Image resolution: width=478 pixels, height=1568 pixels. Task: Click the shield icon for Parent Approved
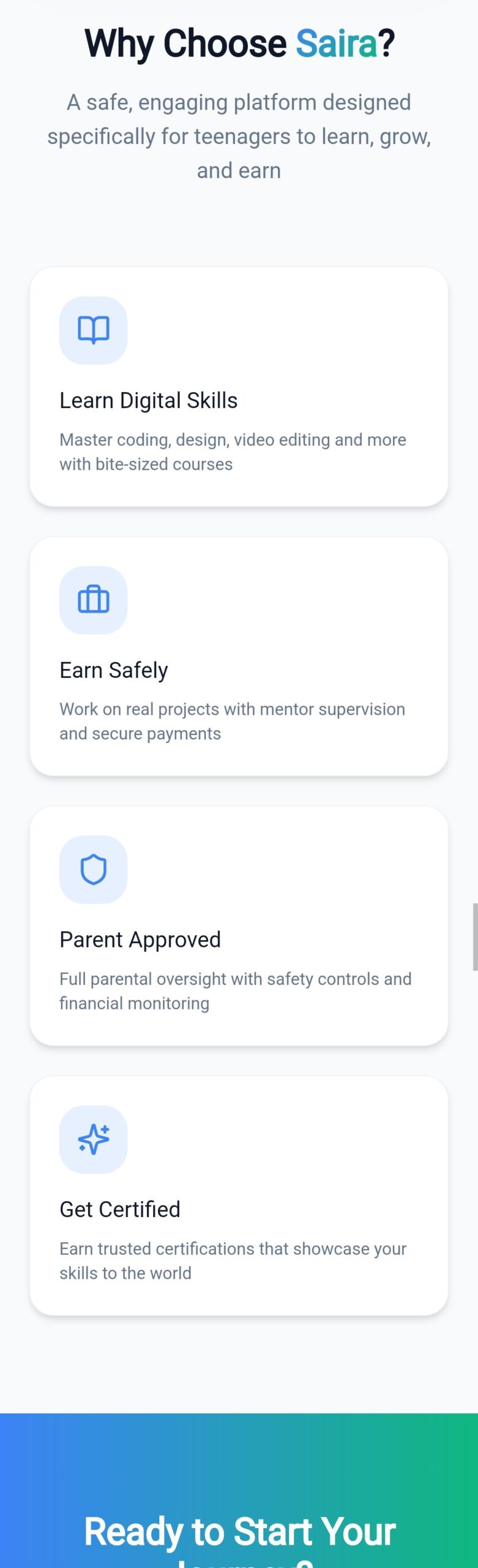tap(93, 870)
